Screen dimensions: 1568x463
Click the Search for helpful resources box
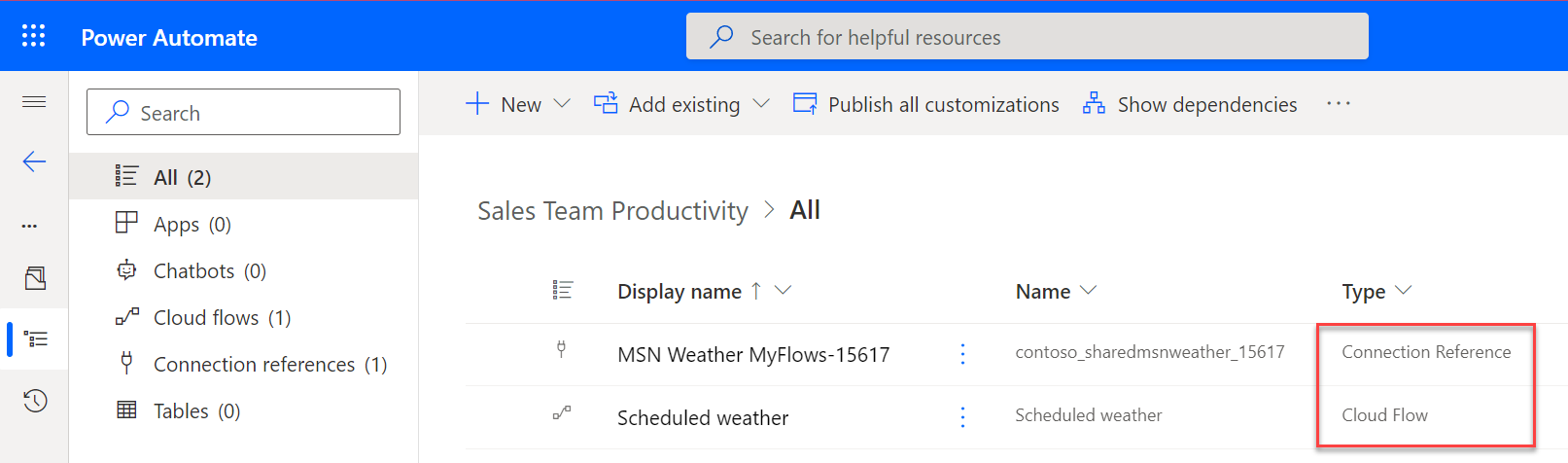(x=1027, y=37)
